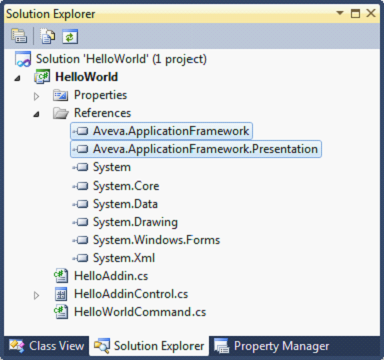
Task: Open the window position dropdown arrow
Action: [x=340, y=13]
